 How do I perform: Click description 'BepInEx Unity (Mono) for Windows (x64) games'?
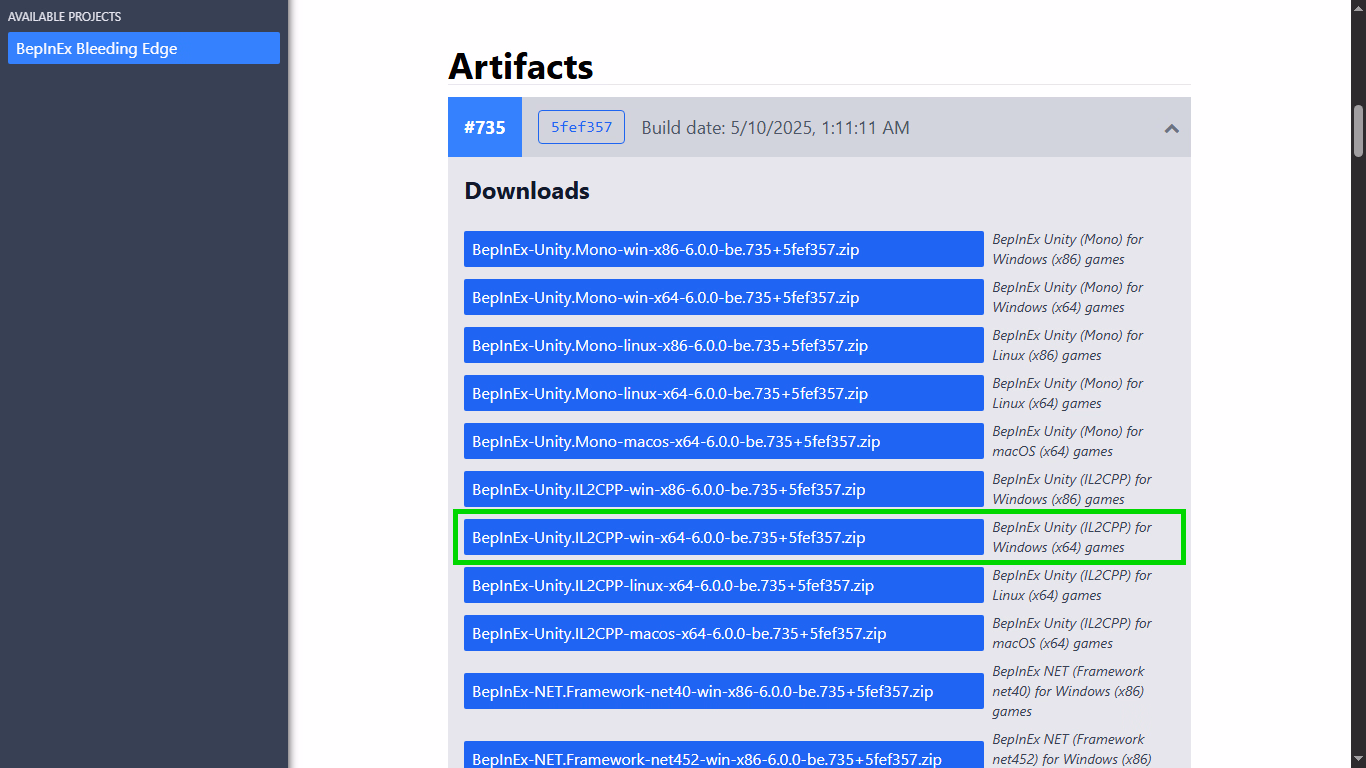pos(1067,297)
